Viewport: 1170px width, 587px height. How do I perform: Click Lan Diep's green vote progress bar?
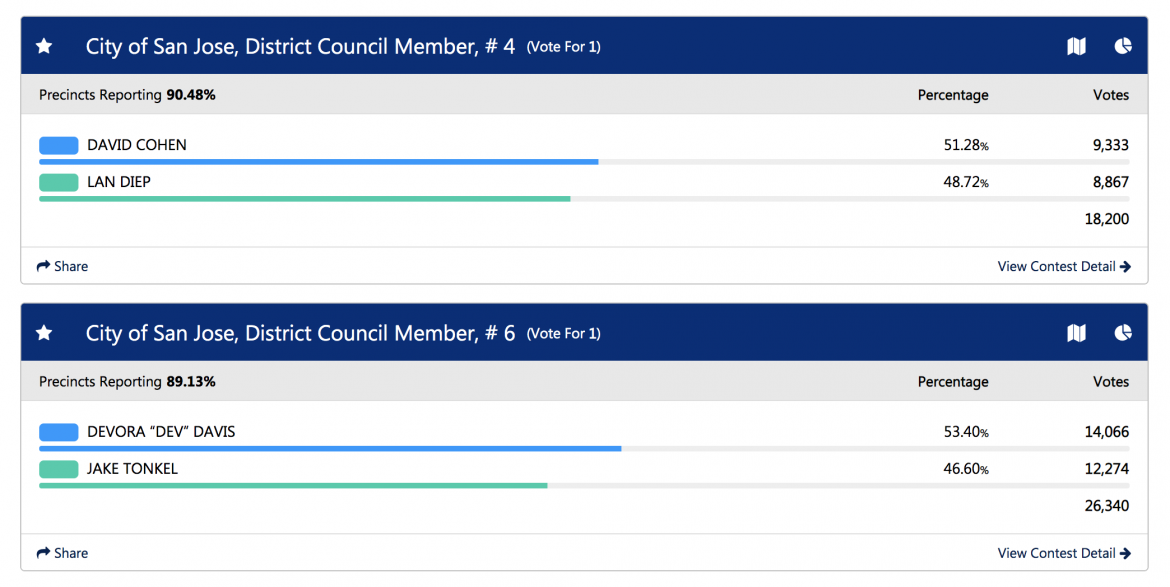[x=304, y=199]
